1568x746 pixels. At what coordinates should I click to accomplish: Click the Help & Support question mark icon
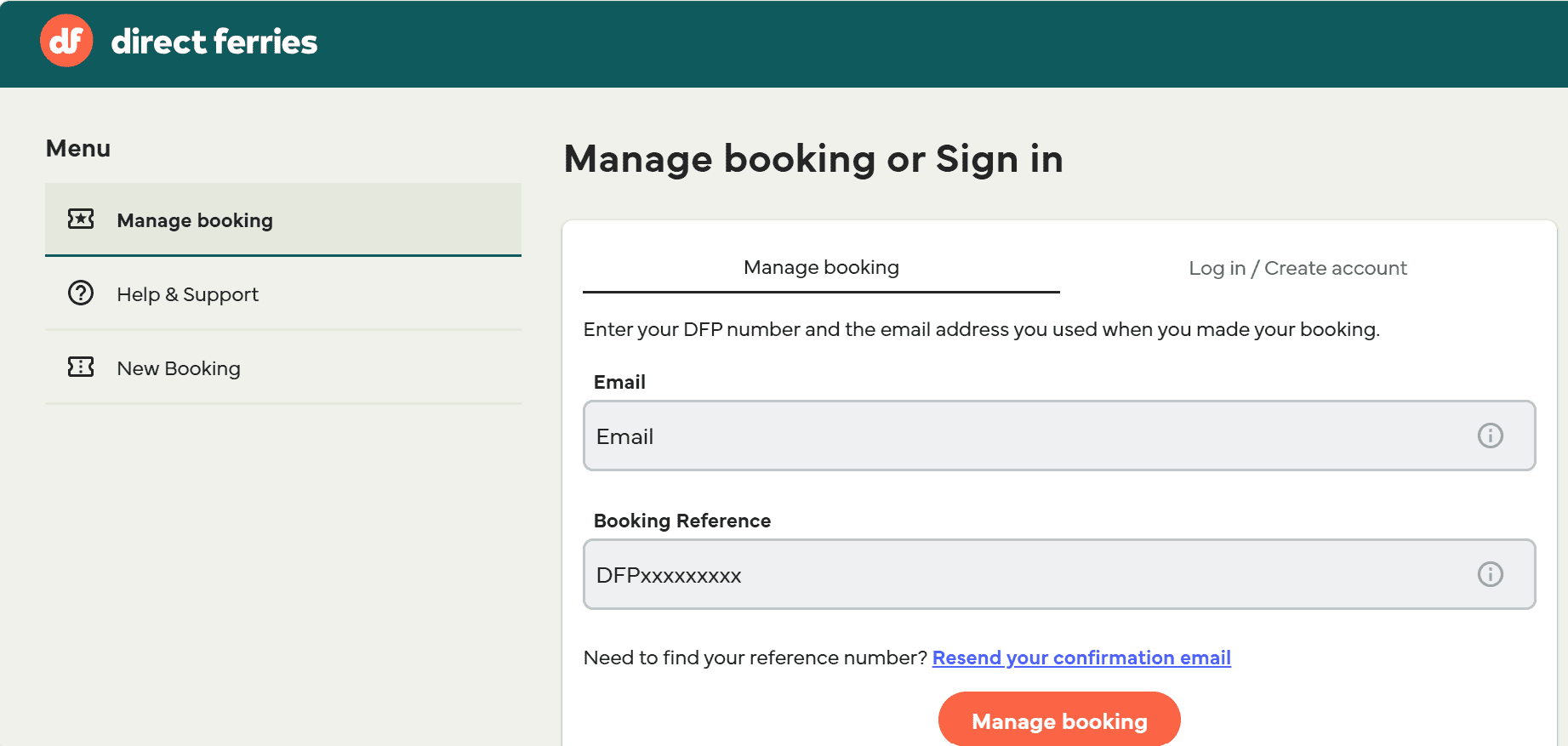(81, 293)
